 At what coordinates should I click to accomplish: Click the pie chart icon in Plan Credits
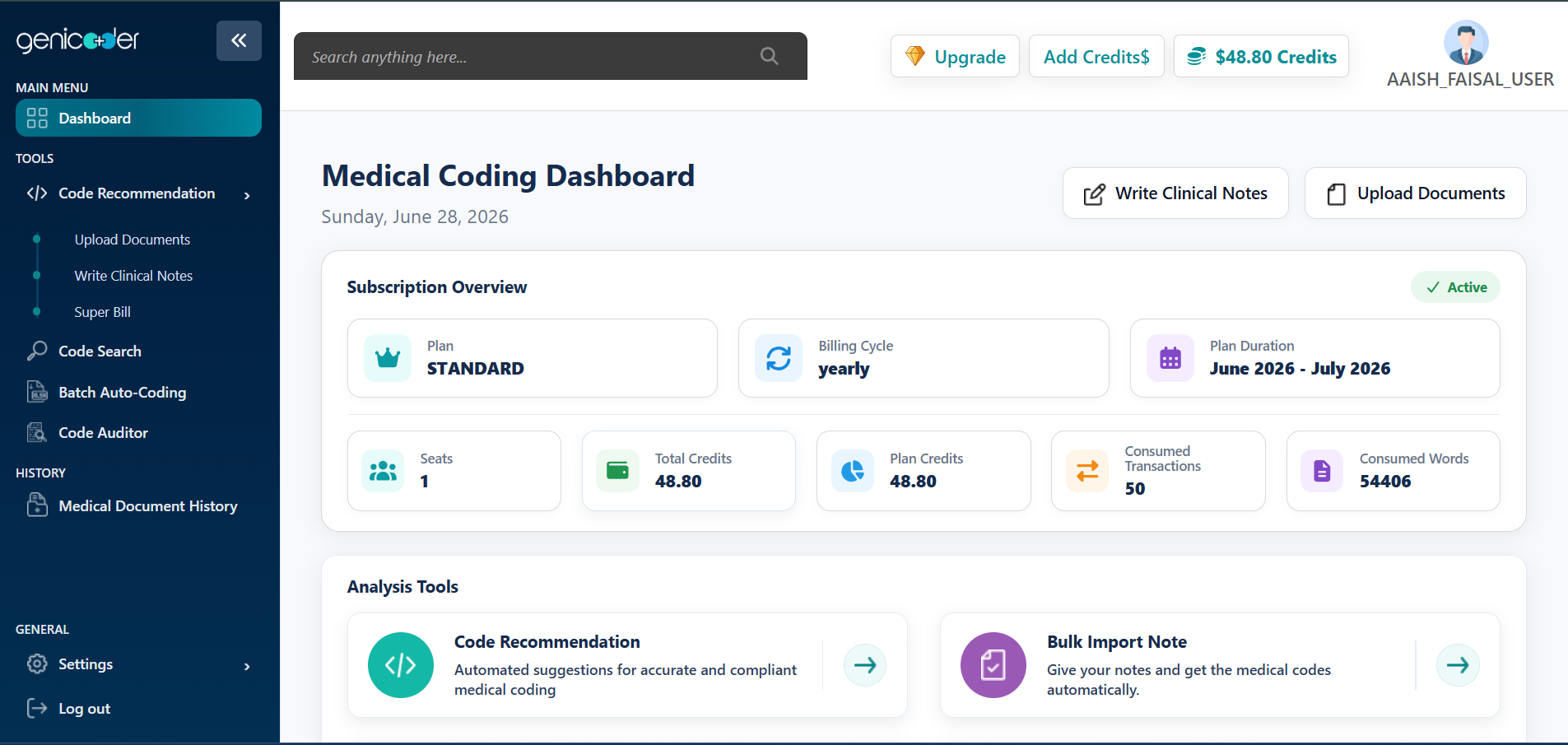pyautogui.click(x=853, y=471)
